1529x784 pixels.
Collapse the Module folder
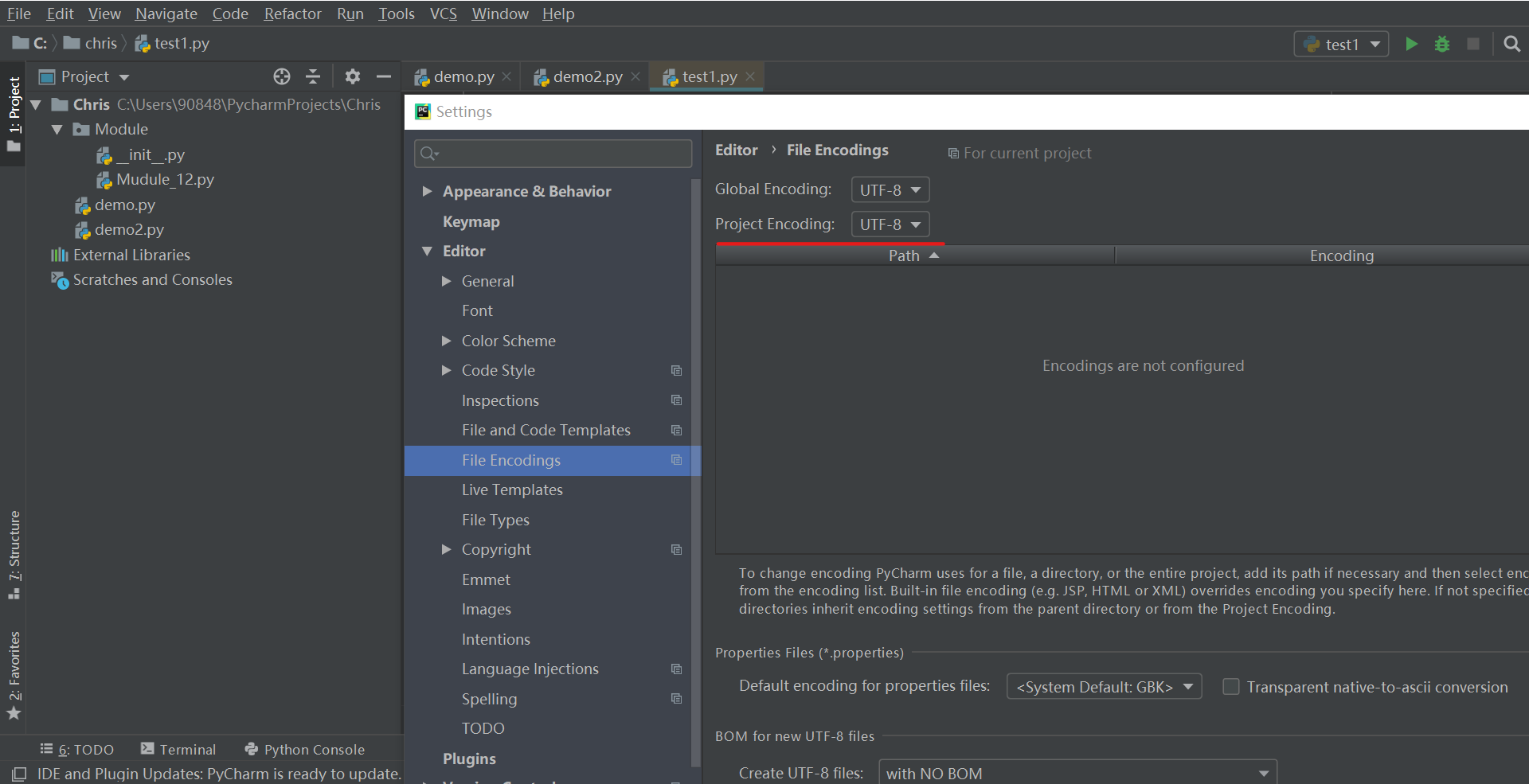coord(57,129)
